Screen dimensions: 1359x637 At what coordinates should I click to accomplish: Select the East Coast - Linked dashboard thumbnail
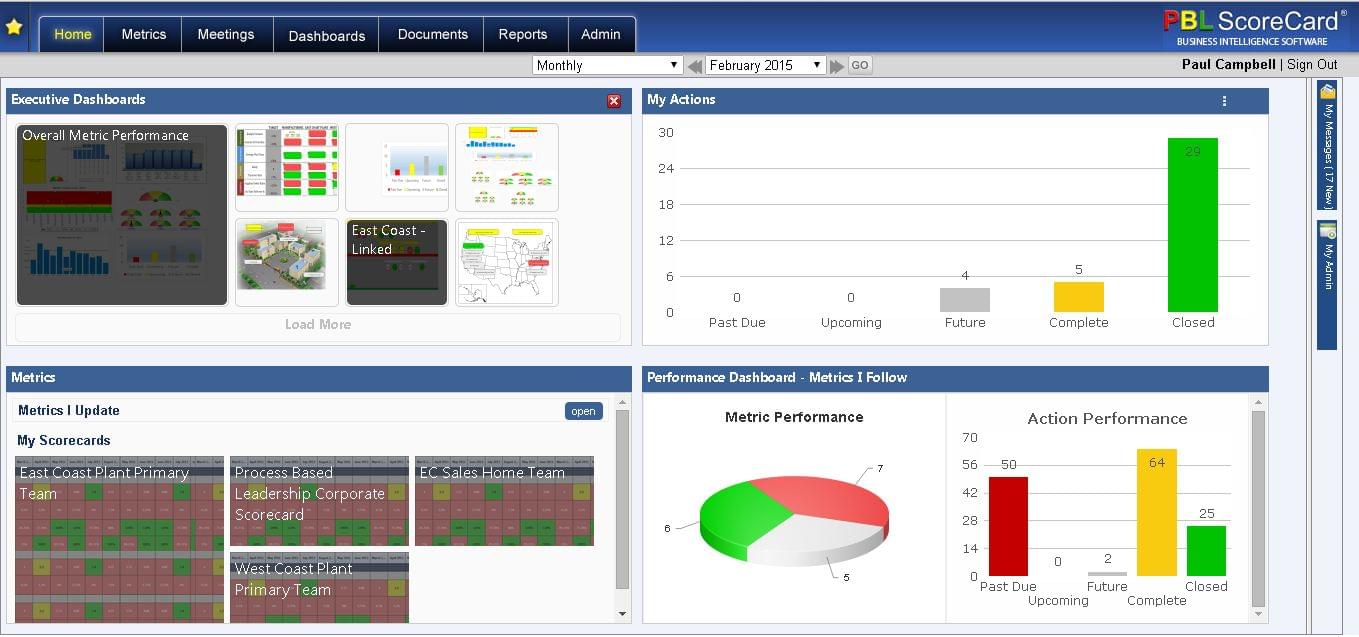(396, 261)
